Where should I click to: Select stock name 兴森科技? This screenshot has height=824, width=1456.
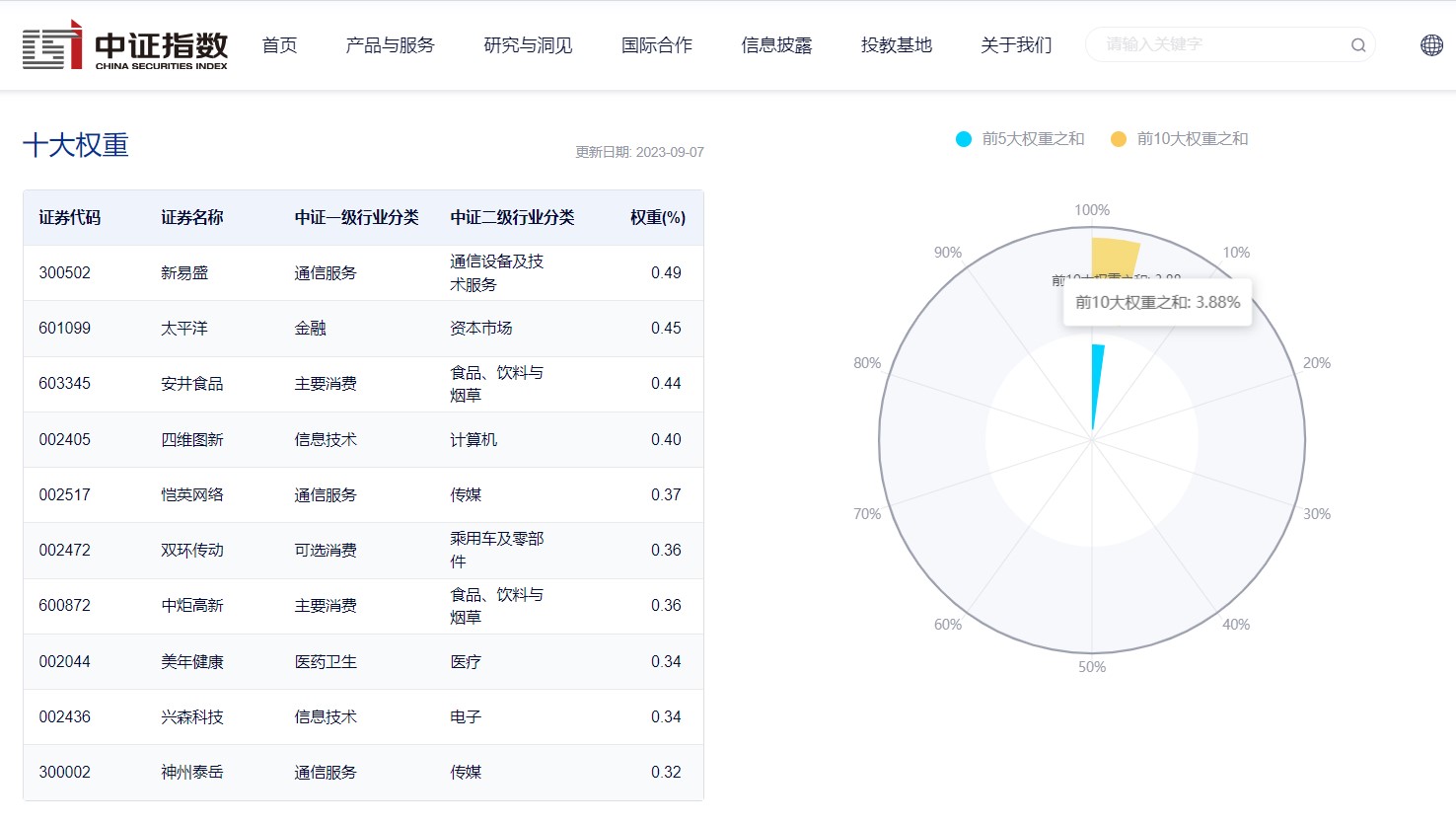pos(192,716)
